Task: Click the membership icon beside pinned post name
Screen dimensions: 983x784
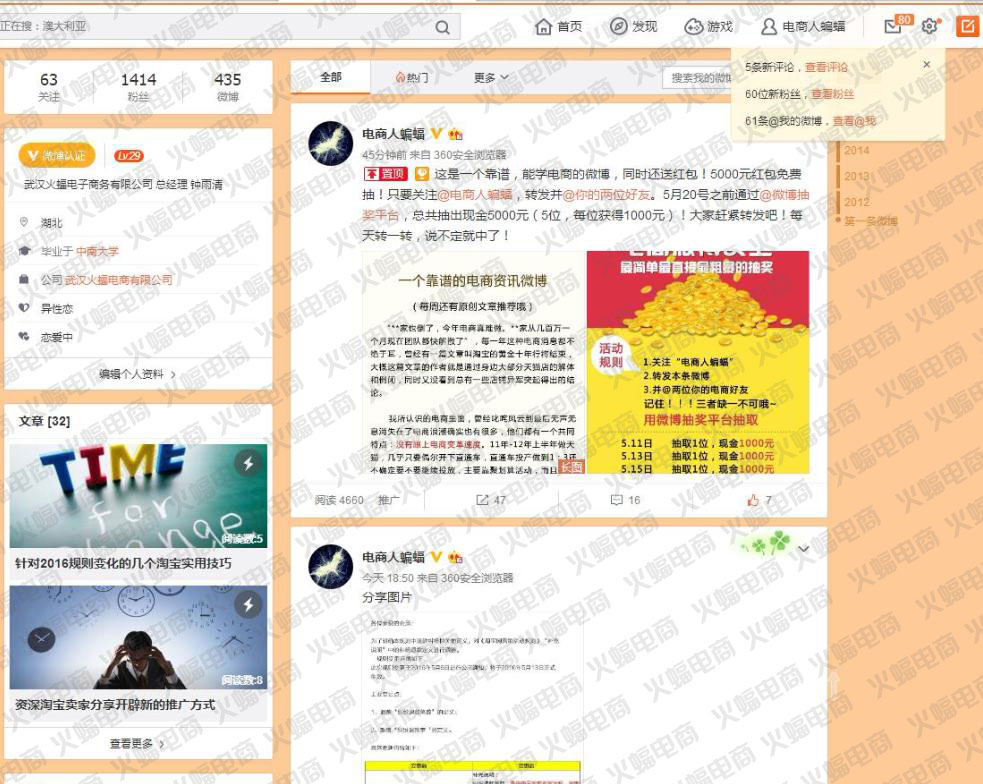Action: [455, 133]
